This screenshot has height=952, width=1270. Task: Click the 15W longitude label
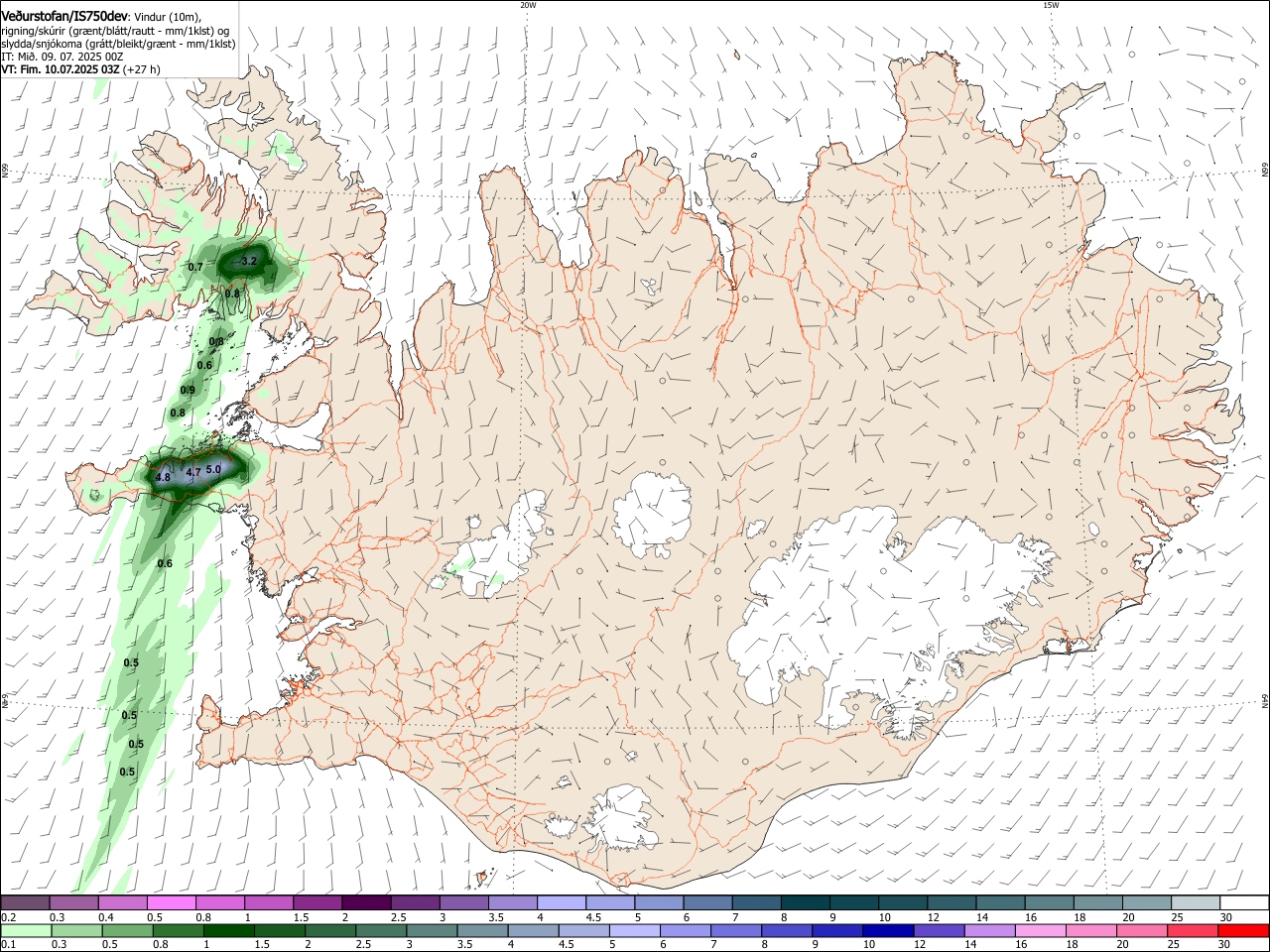pyautogui.click(x=1051, y=5)
